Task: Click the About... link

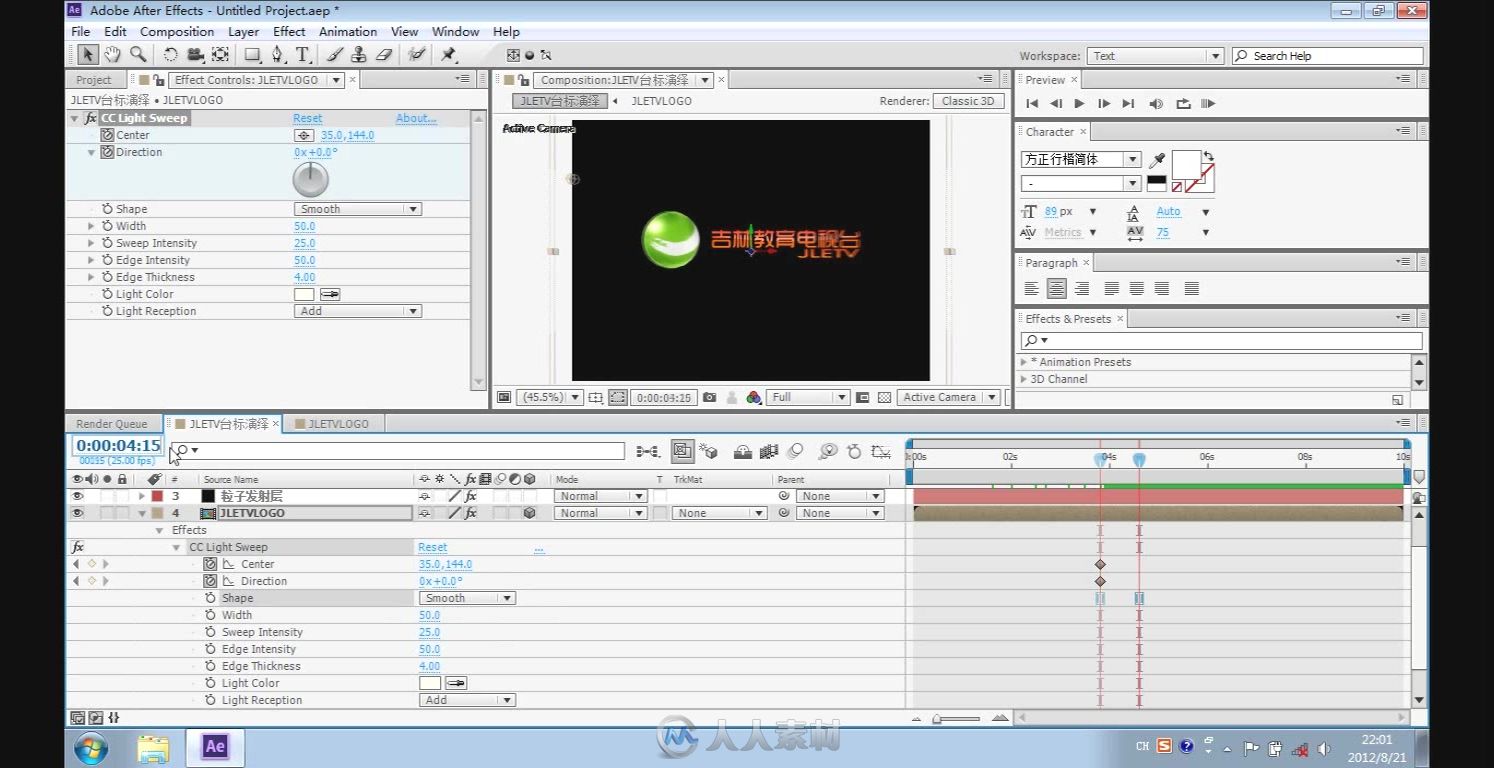Action: [416, 118]
